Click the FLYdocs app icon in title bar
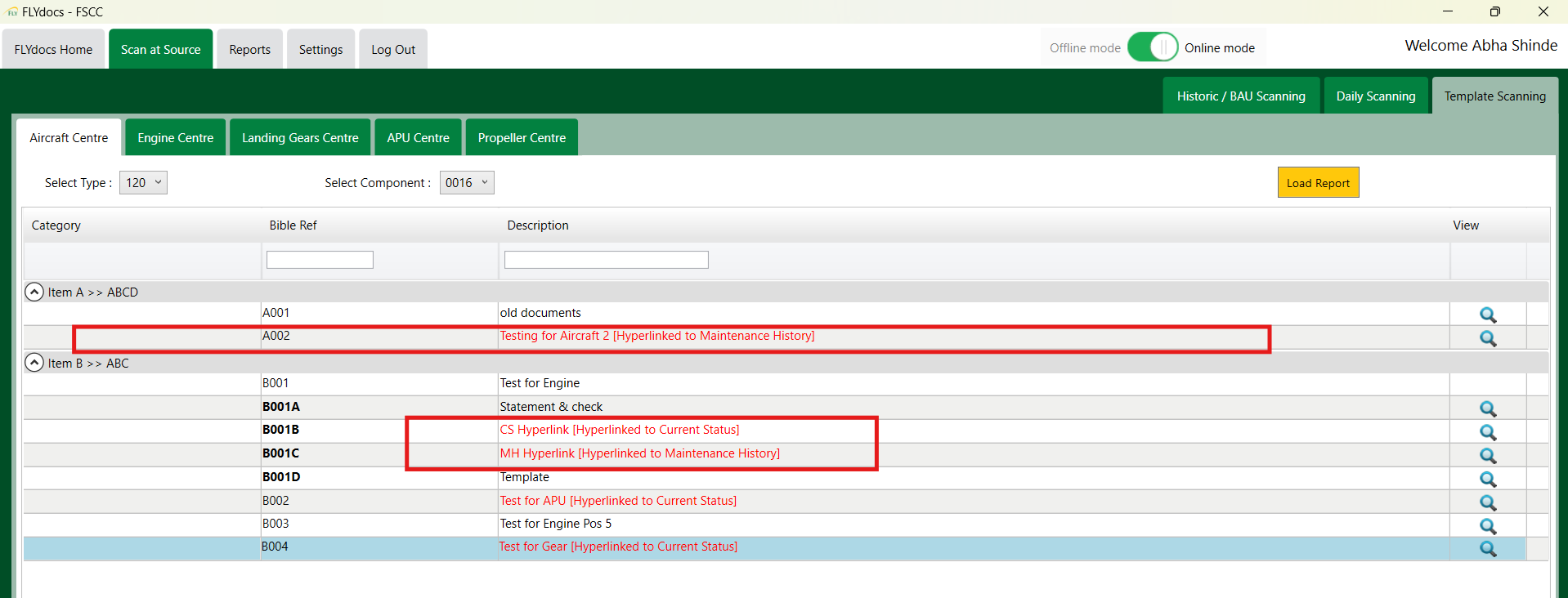1568x598 pixels. pyautogui.click(x=12, y=12)
